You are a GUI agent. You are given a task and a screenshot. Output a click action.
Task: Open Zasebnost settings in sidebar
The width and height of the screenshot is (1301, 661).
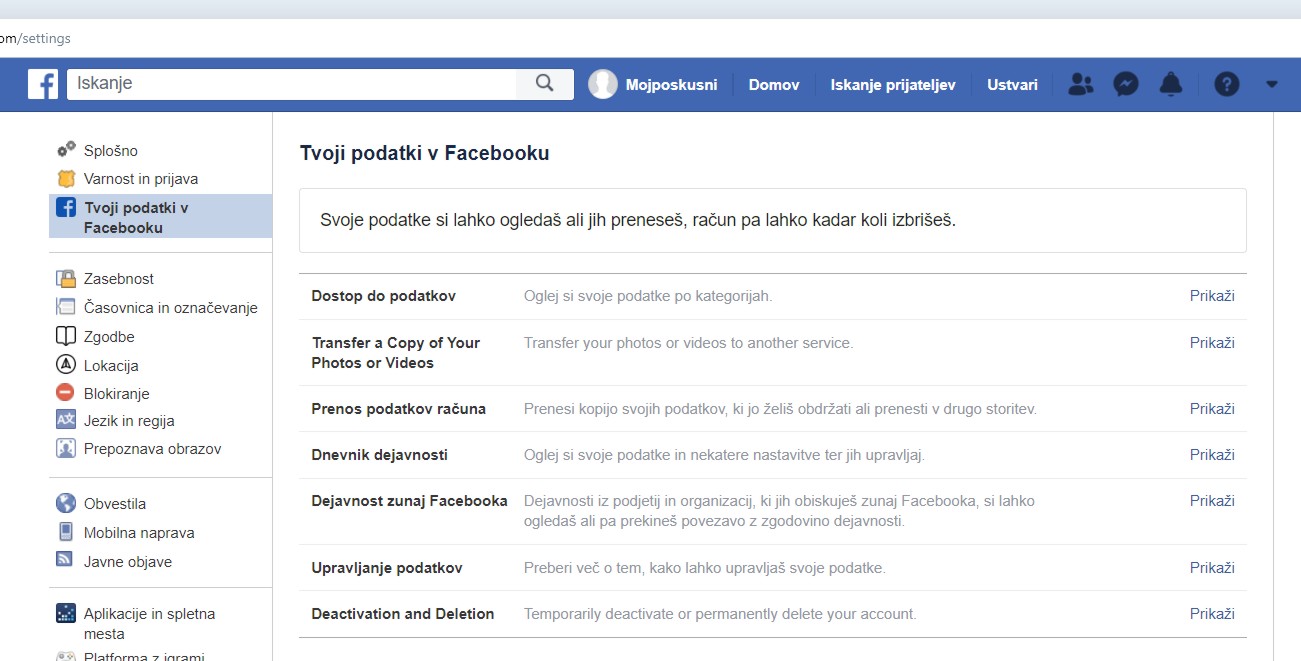pos(118,279)
